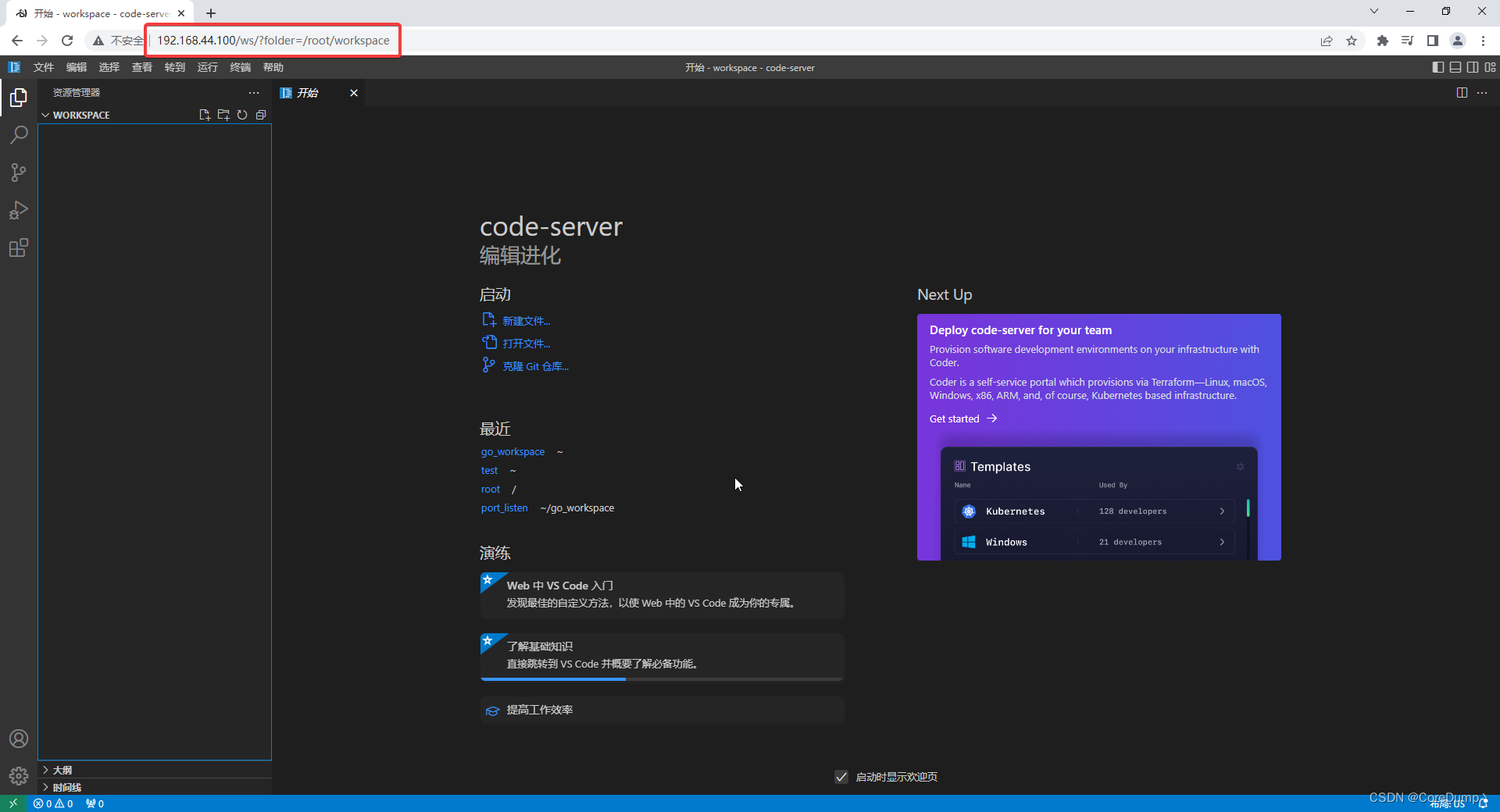Screen dimensions: 1500x812
Task: Open Chrome tab search dropdown arrow
Action: click(x=1374, y=12)
